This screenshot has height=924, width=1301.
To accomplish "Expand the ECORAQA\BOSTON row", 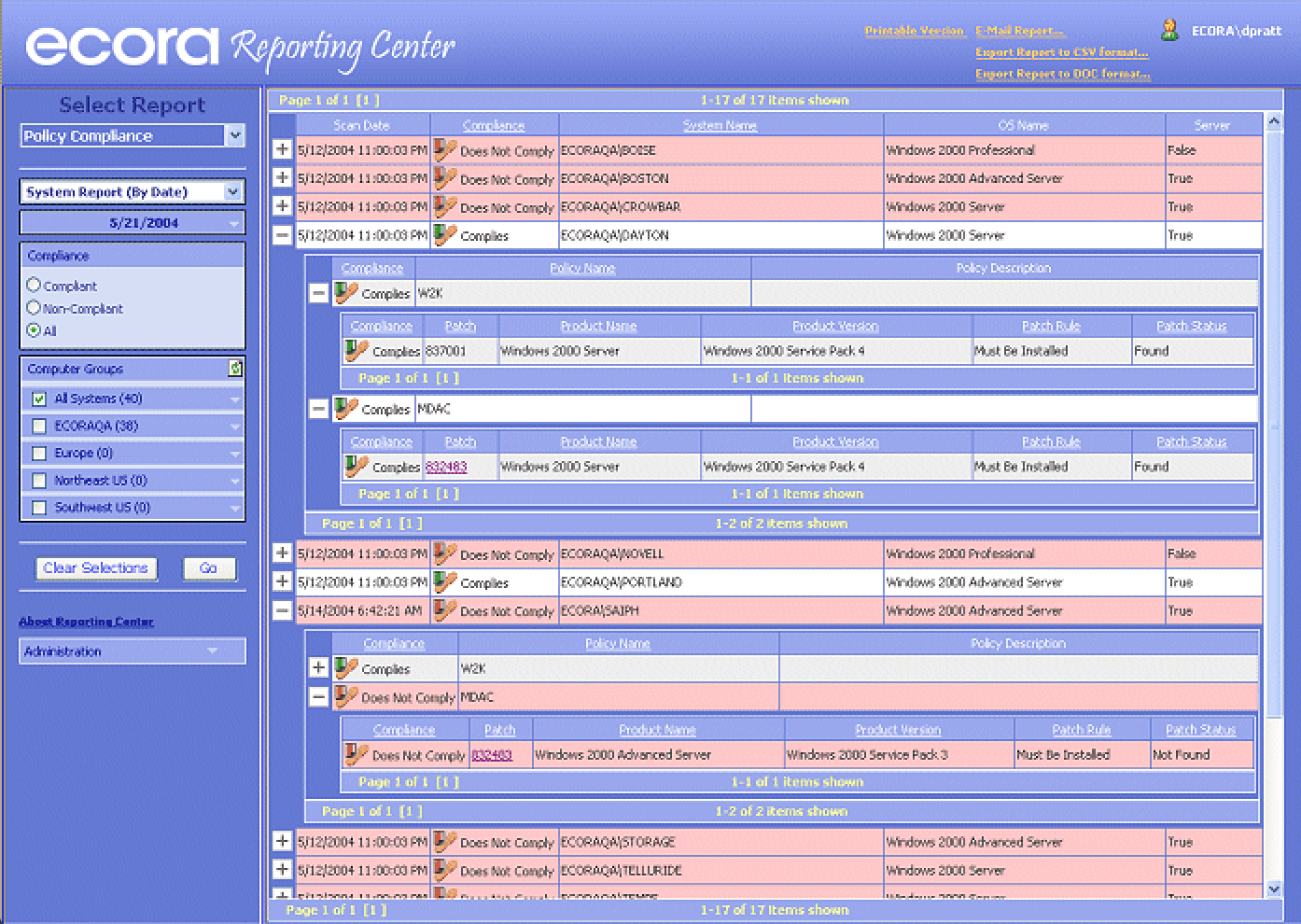I will 283,177.
